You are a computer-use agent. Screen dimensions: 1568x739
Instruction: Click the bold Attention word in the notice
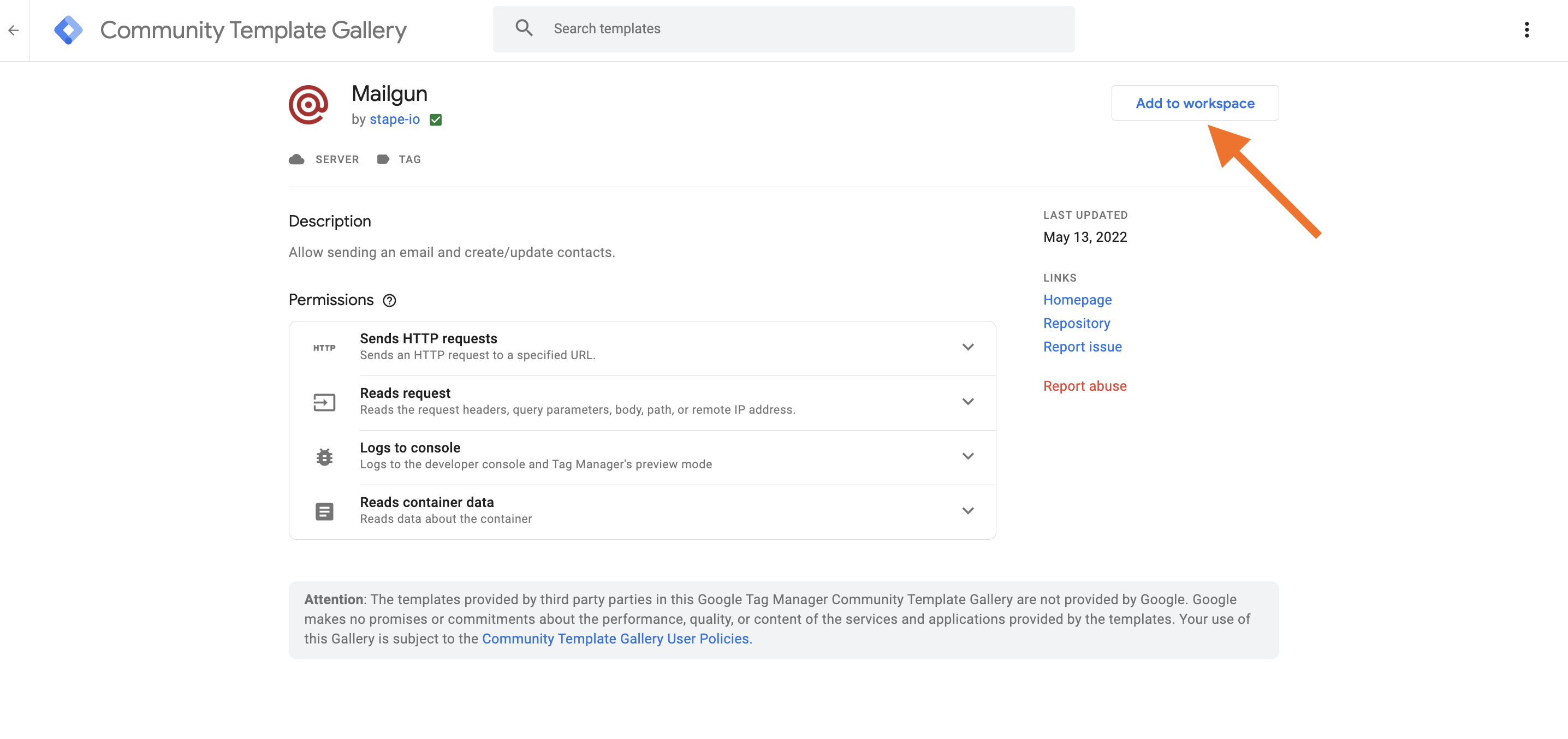(x=333, y=600)
